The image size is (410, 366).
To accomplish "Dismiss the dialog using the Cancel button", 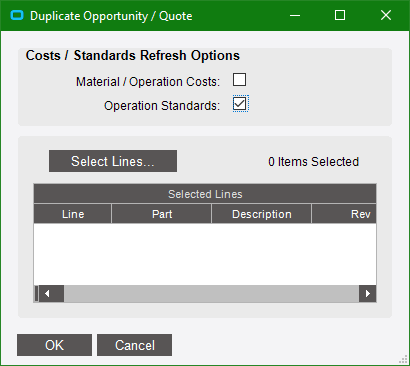I will click(135, 345).
